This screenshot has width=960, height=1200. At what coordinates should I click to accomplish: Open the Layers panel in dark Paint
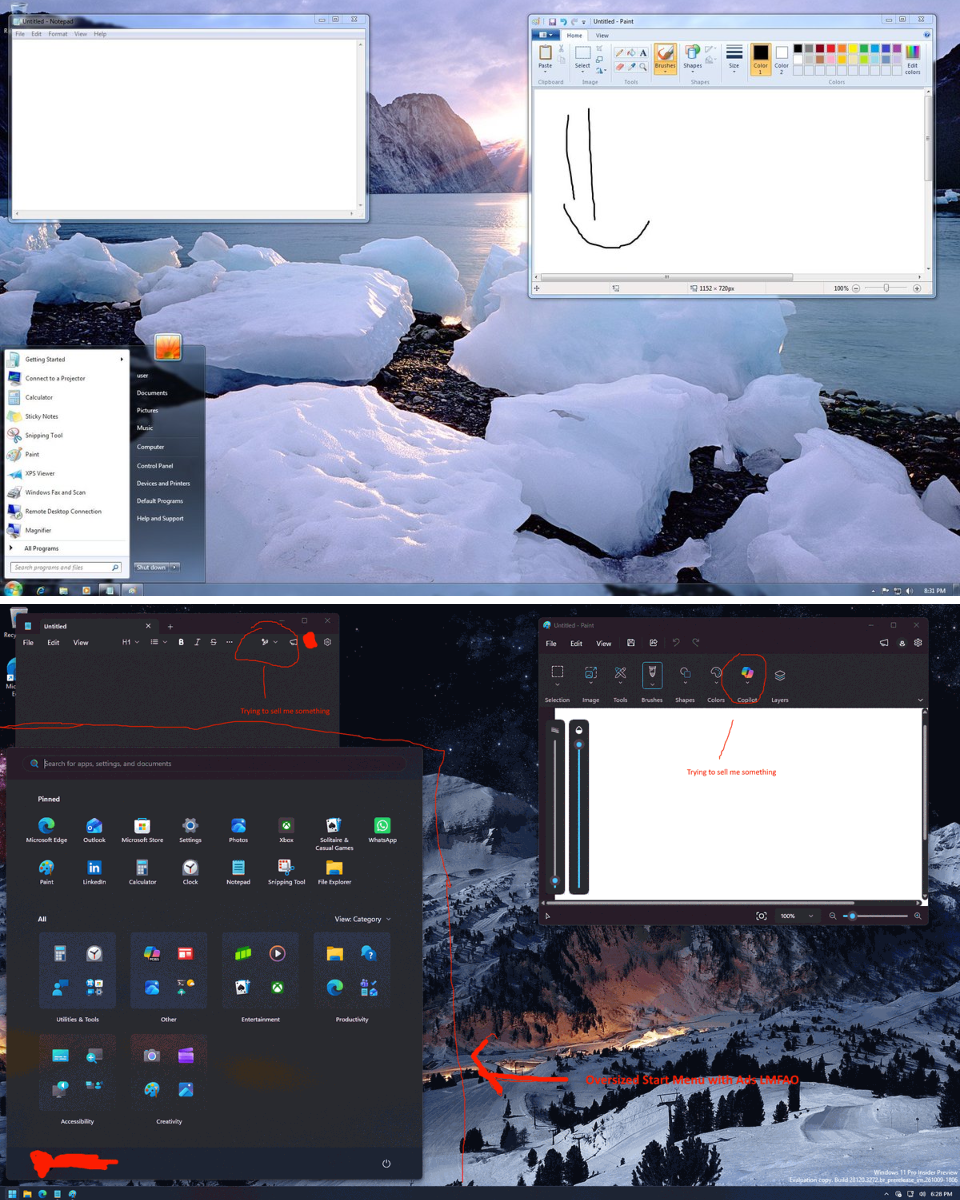(x=780, y=683)
